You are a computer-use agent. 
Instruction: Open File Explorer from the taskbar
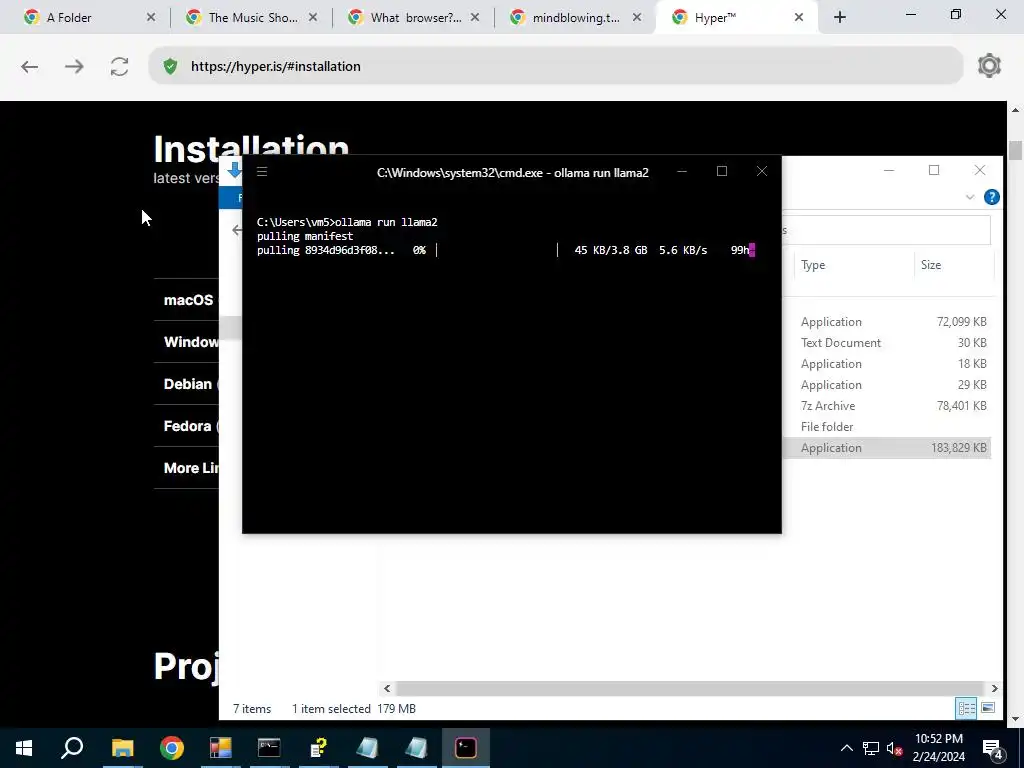click(122, 748)
